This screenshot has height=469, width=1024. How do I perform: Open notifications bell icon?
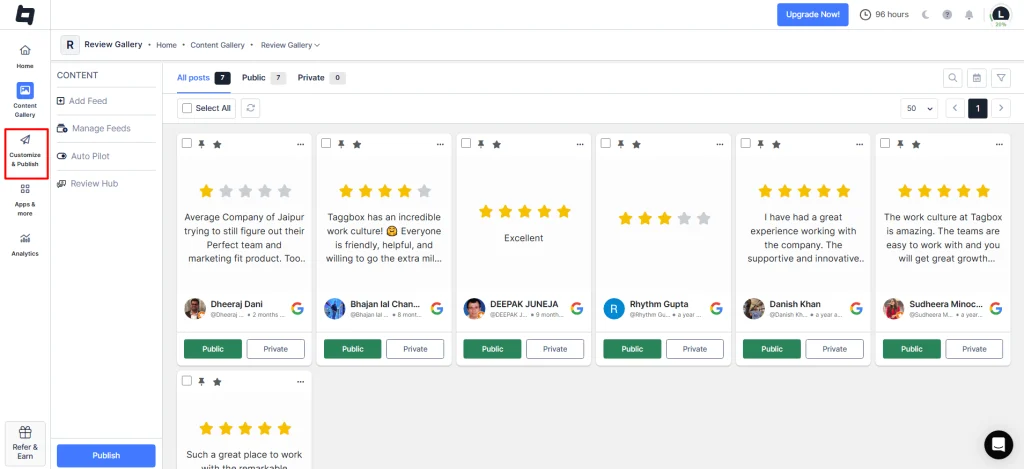(969, 14)
